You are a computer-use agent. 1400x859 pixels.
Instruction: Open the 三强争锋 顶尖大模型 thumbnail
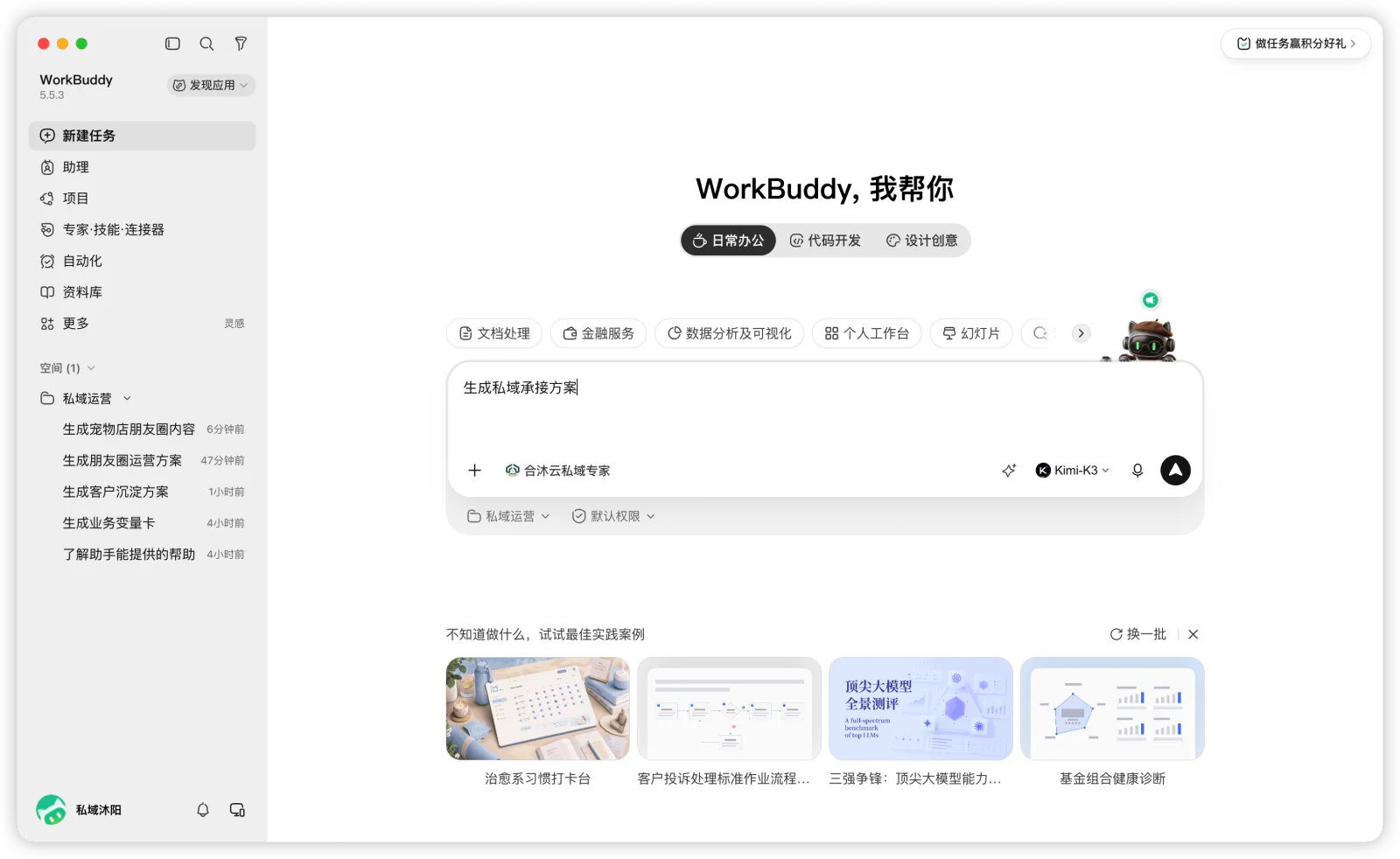(x=920, y=709)
